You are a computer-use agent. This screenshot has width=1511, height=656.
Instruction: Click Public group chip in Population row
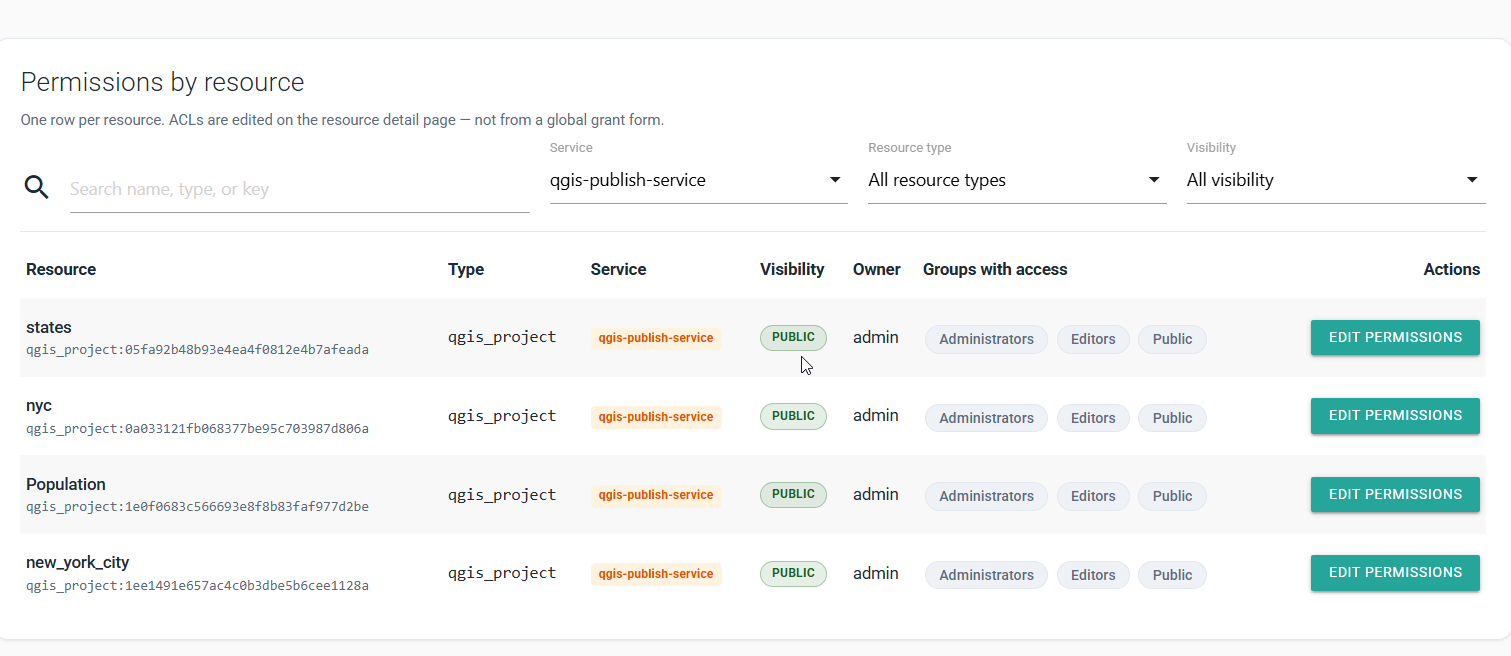tap(1172, 496)
